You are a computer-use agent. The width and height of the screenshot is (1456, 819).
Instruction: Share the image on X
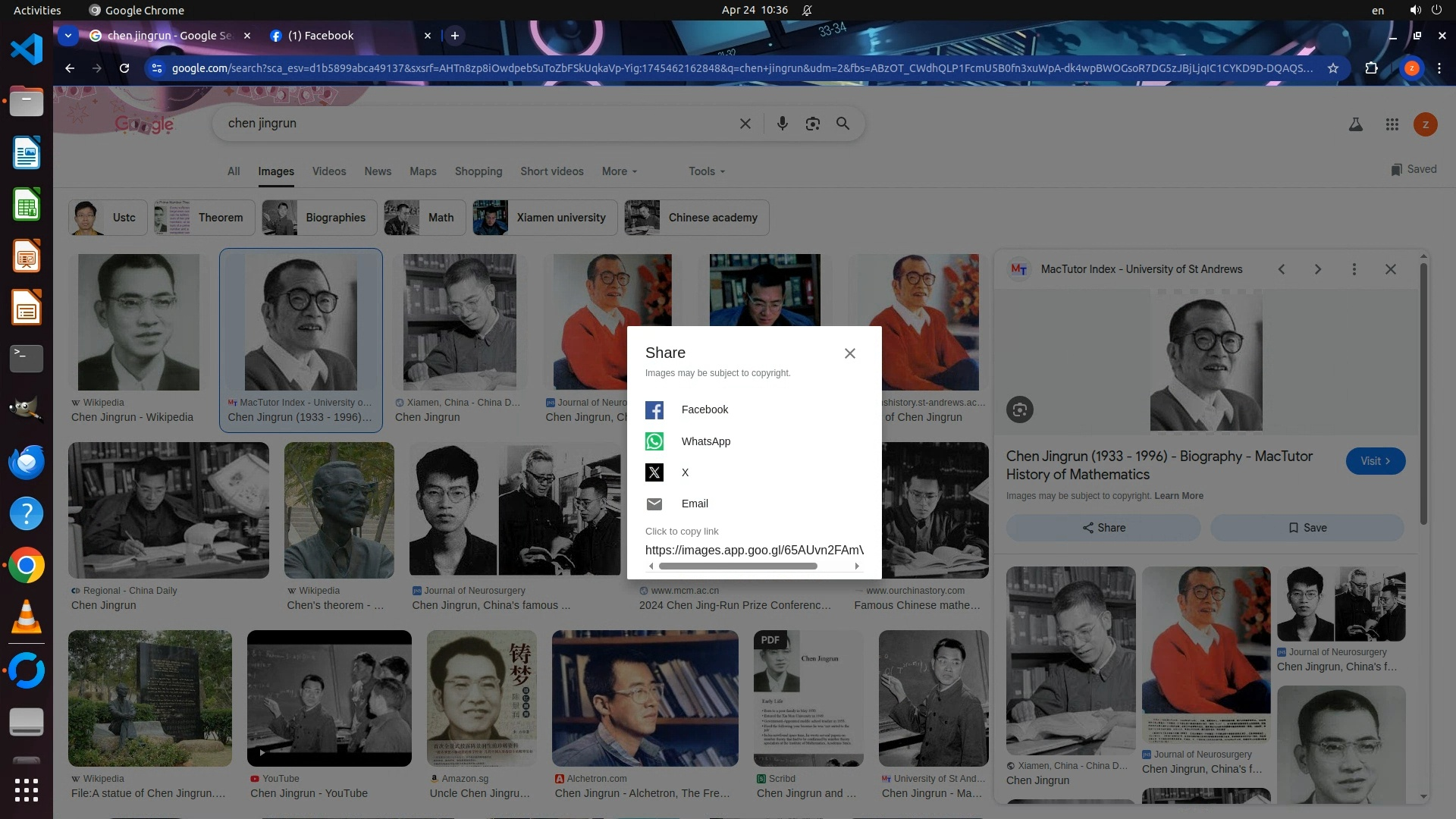654,472
